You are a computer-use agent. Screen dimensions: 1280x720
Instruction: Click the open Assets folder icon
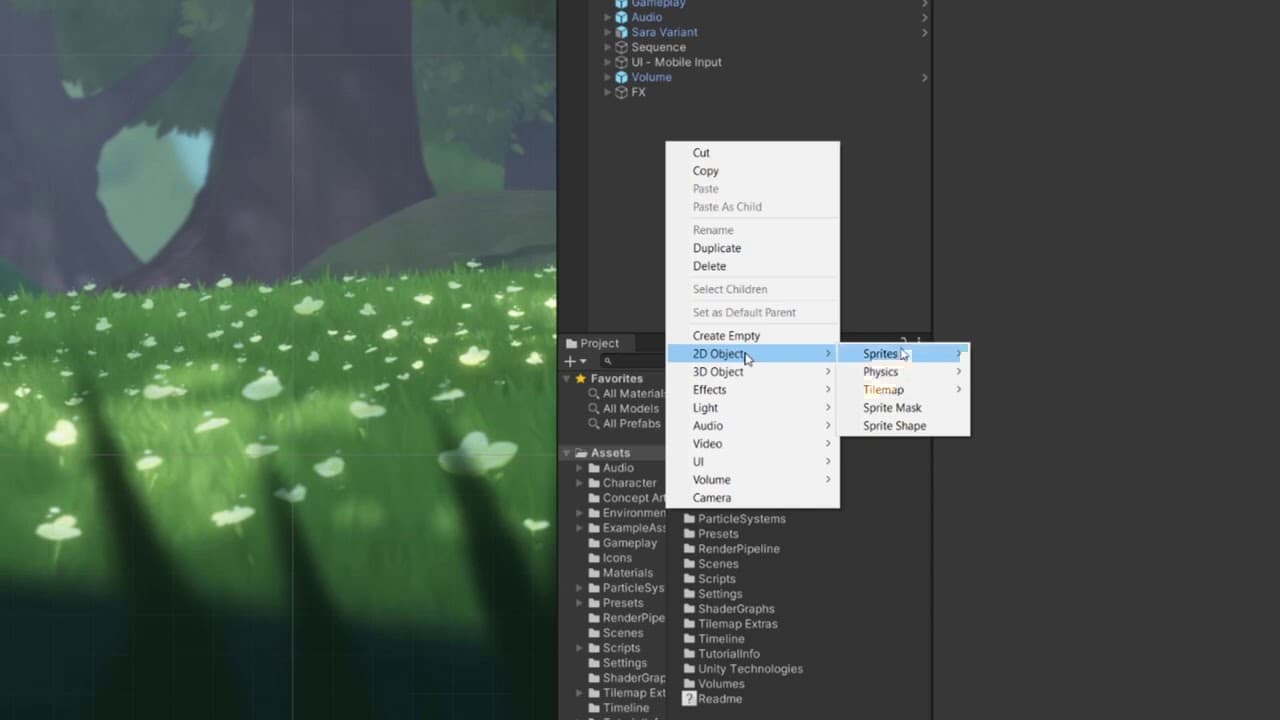click(580, 453)
